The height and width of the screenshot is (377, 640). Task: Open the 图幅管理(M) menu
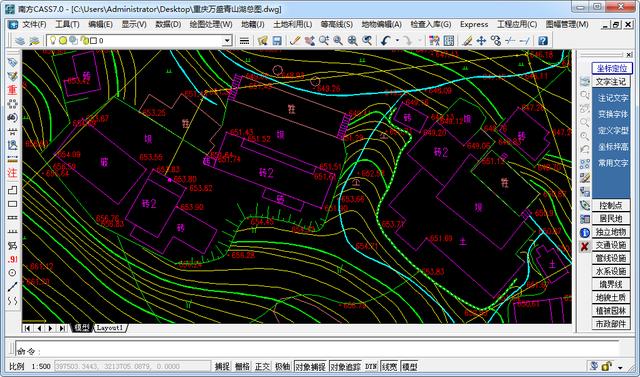click(567, 24)
